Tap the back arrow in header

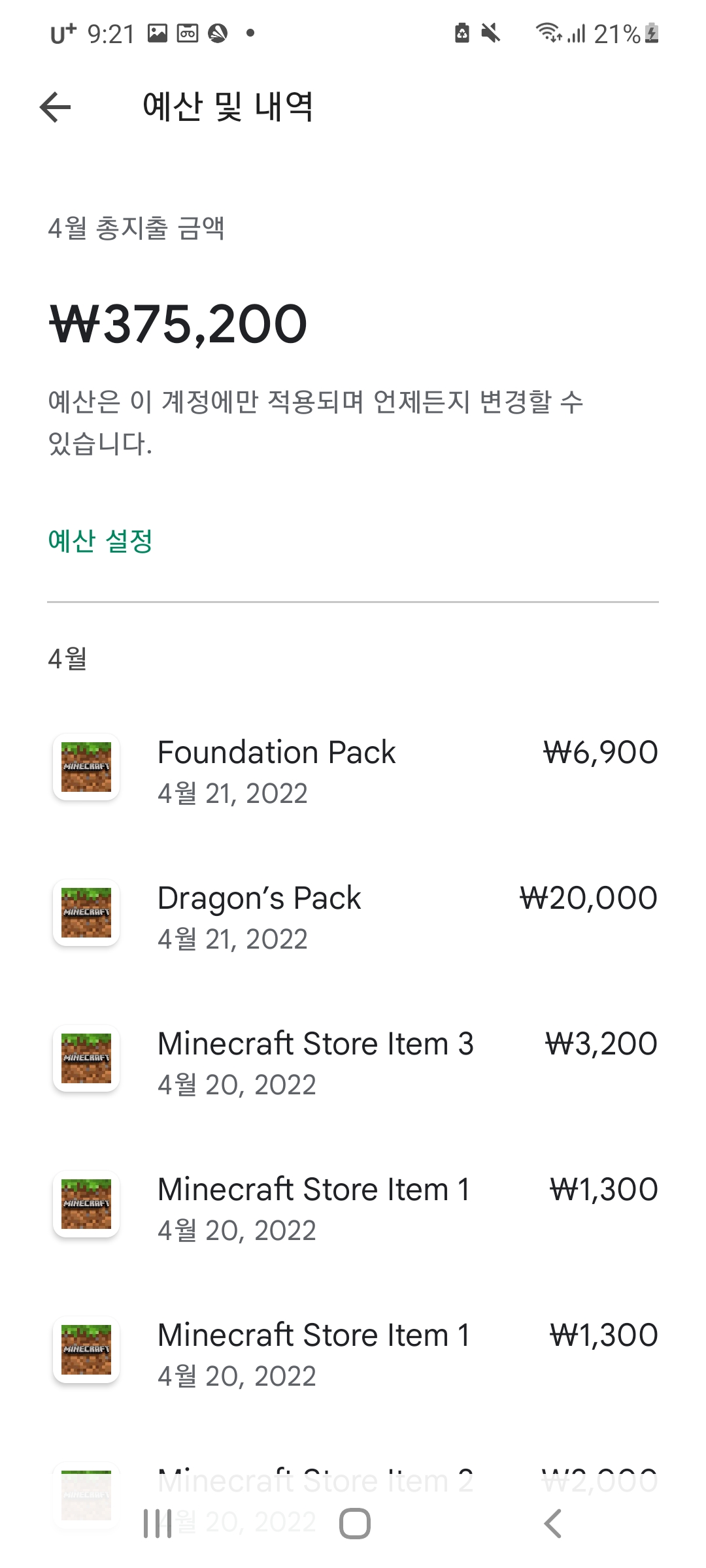(55, 107)
